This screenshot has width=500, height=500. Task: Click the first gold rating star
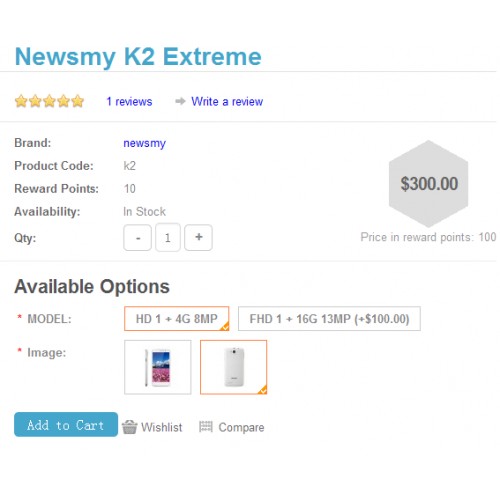[x=21, y=101]
